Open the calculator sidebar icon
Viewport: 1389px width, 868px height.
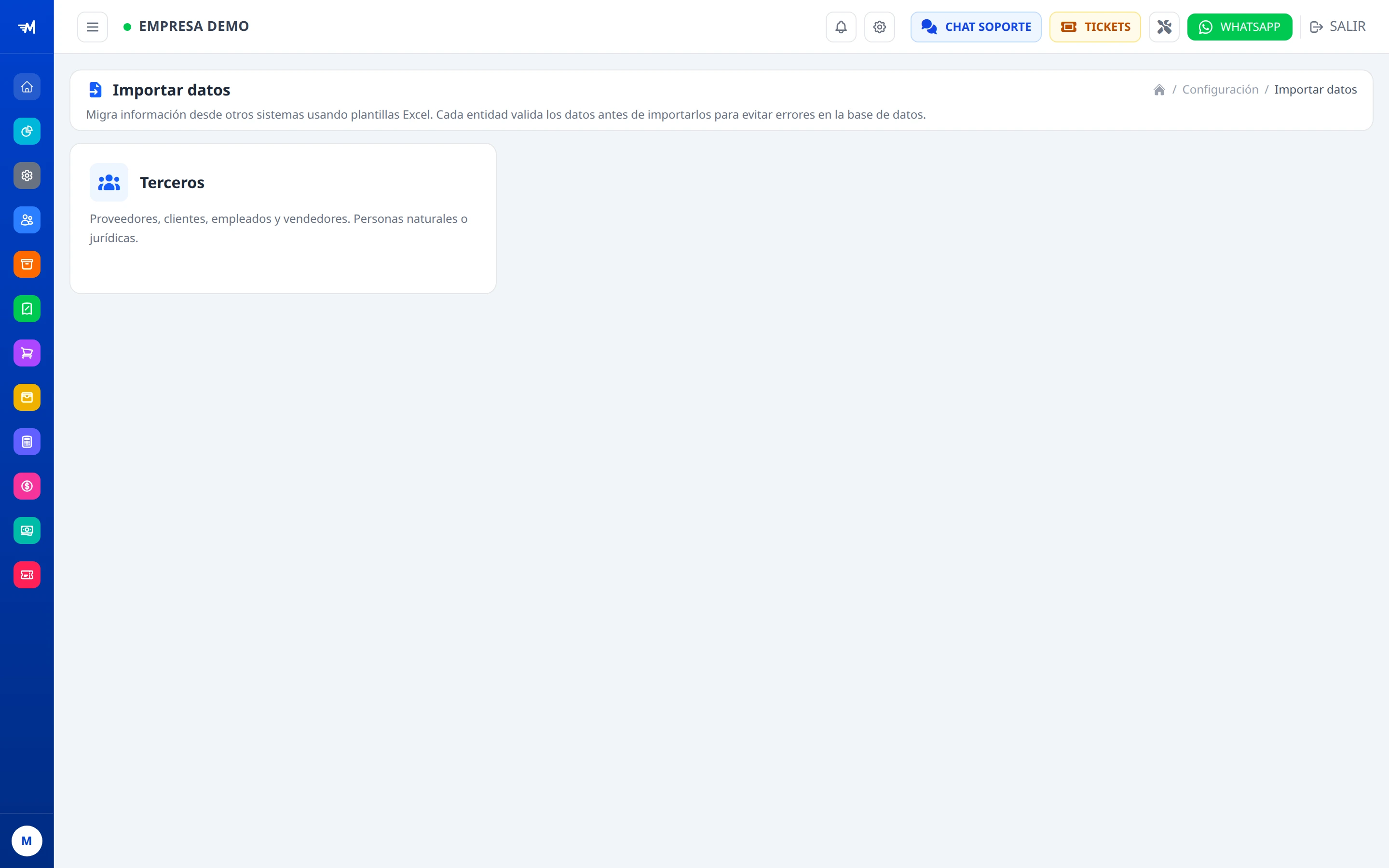point(27,441)
